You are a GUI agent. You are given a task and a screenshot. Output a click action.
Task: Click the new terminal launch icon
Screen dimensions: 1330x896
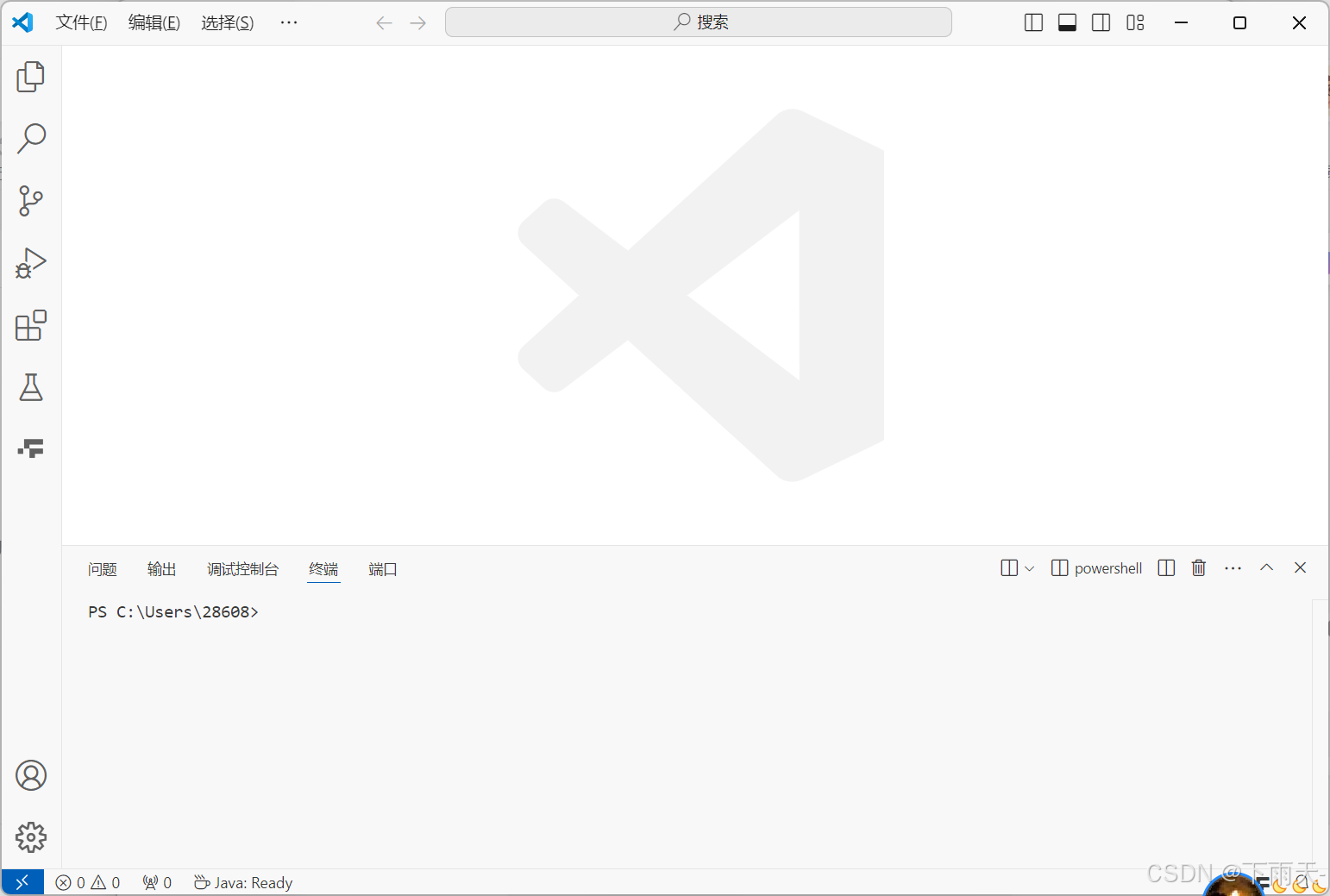point(1009,567)
